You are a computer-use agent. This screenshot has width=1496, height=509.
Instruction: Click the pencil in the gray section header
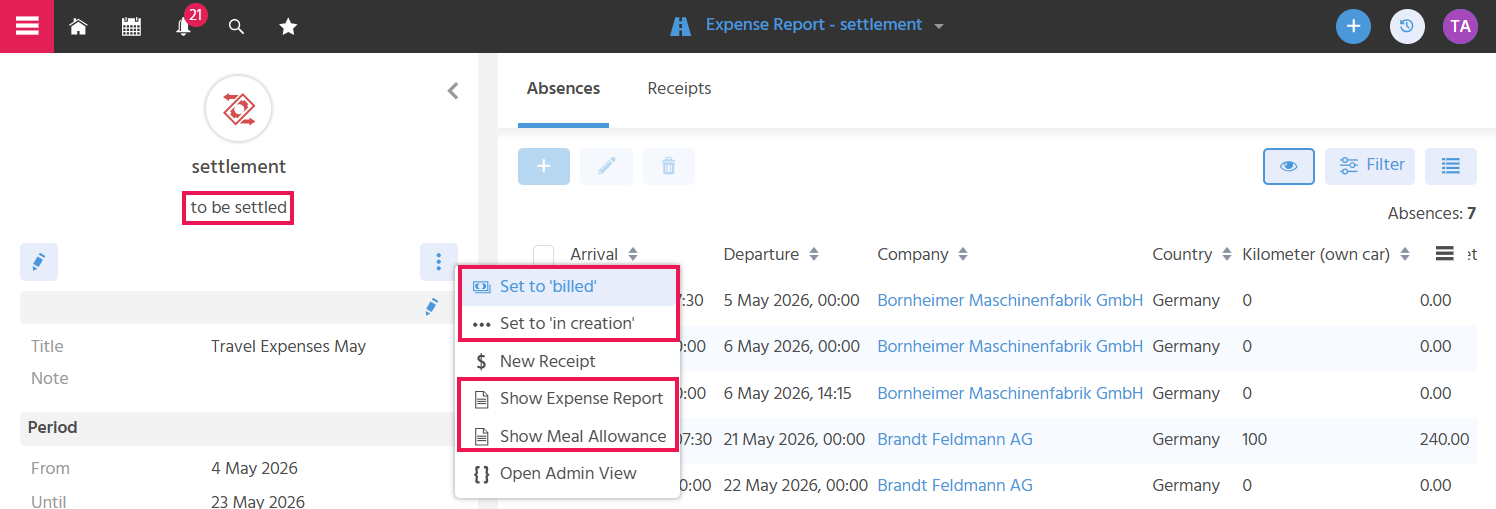[431, 307]
